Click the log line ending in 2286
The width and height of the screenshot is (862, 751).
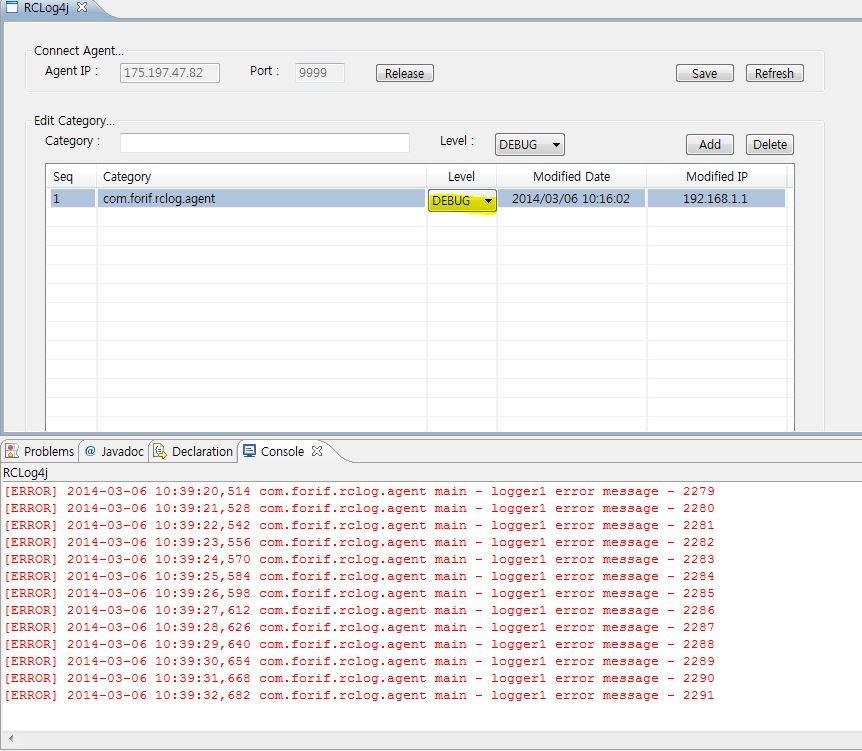point(359,611)
